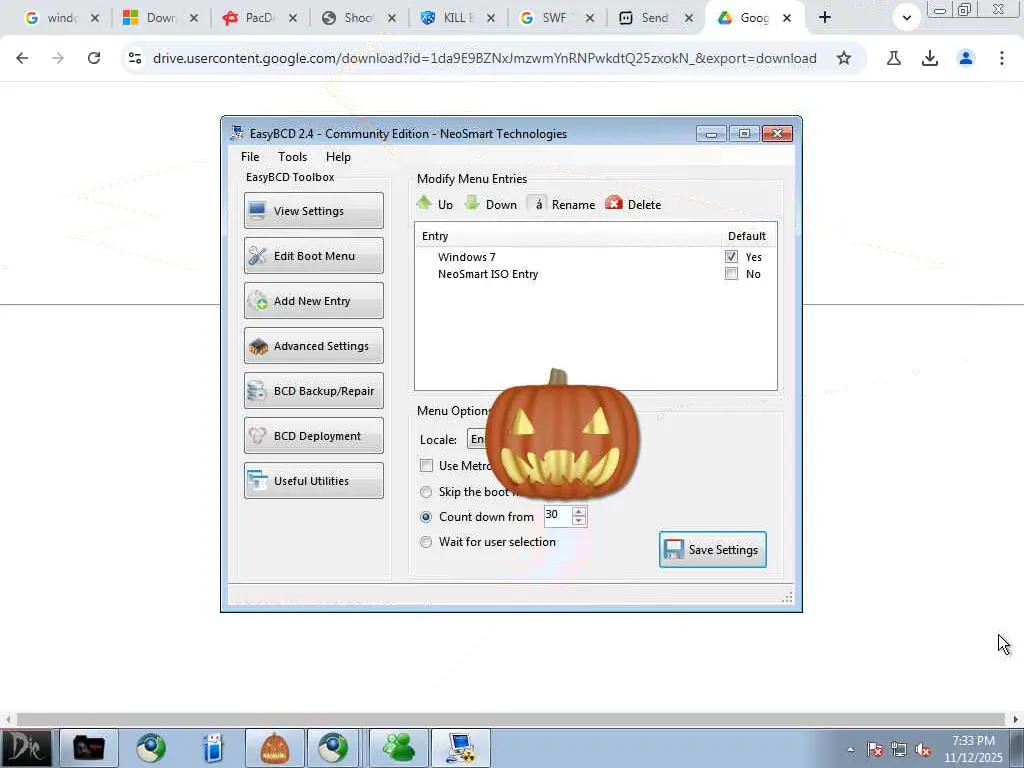Click the floating pumpkin image
The image size is (1024, 768).
point(562,436)
